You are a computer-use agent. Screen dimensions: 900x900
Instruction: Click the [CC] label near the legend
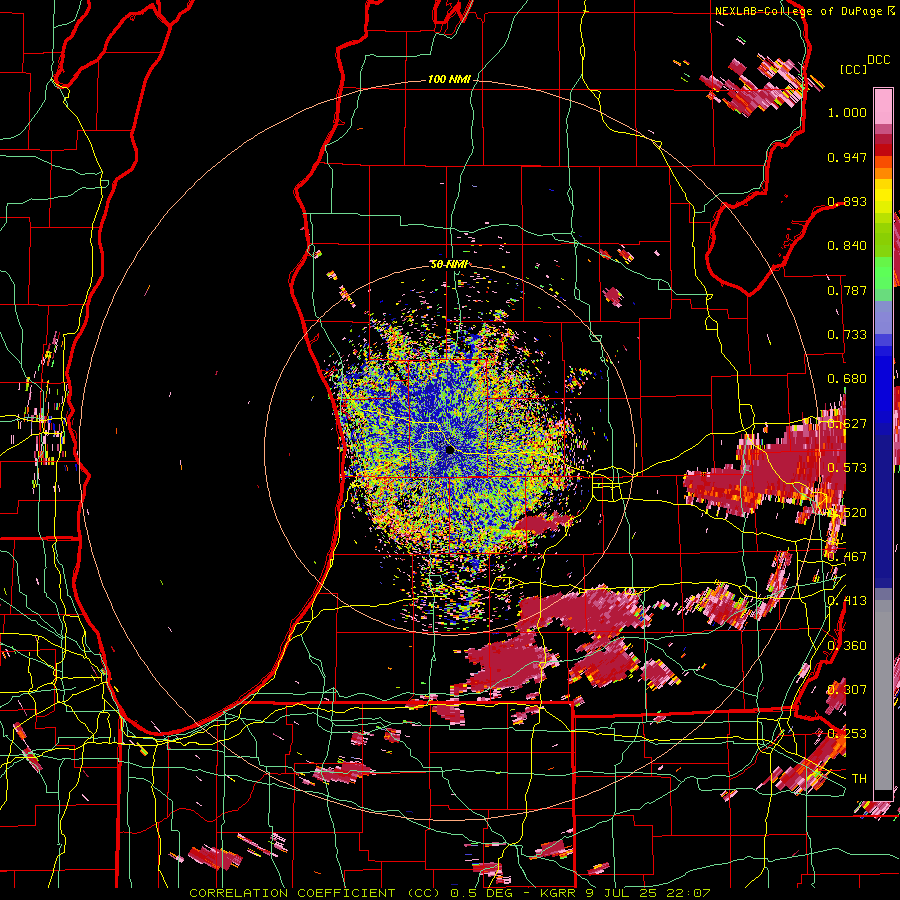tap(853, 69)
